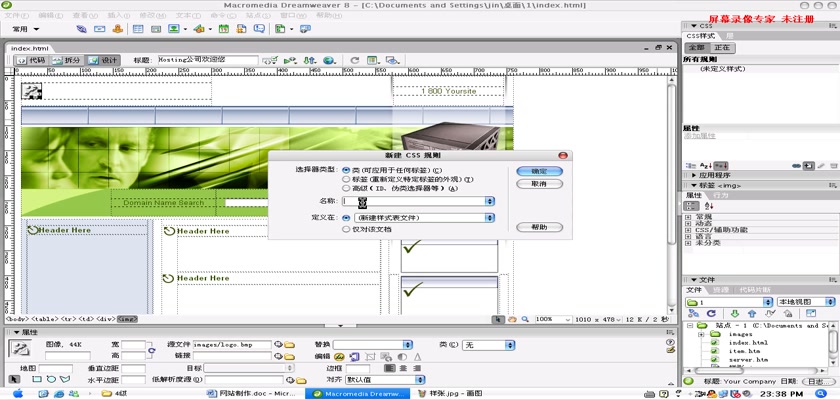
Task: Click the Insert Div Tag icon
Action: click(156, 29)
